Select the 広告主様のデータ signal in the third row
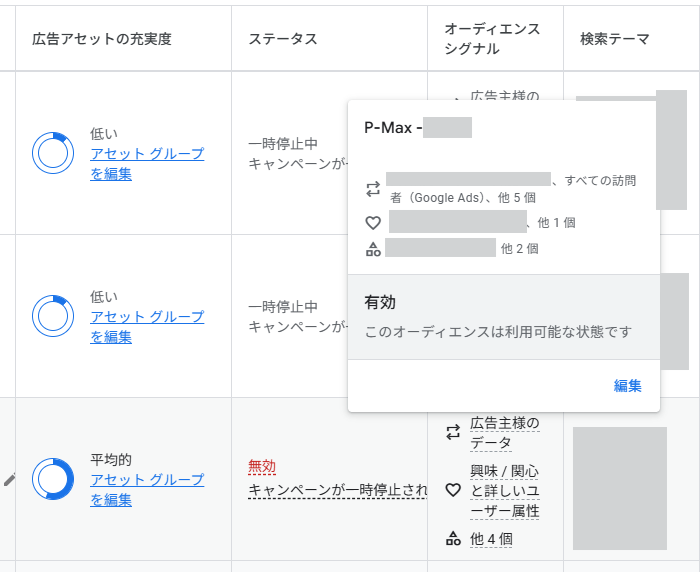The height and width of the screenshot is (572, 700). 504,433
